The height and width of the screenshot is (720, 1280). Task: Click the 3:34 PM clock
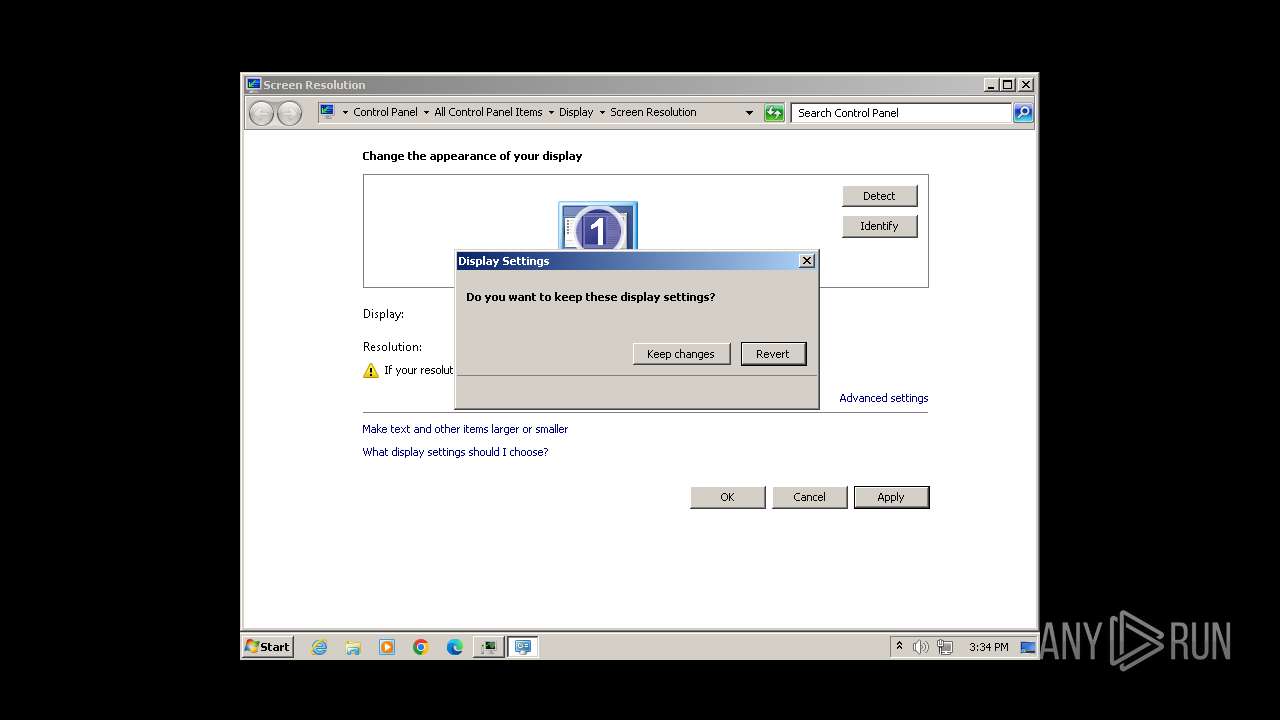(x=988, y=647)
